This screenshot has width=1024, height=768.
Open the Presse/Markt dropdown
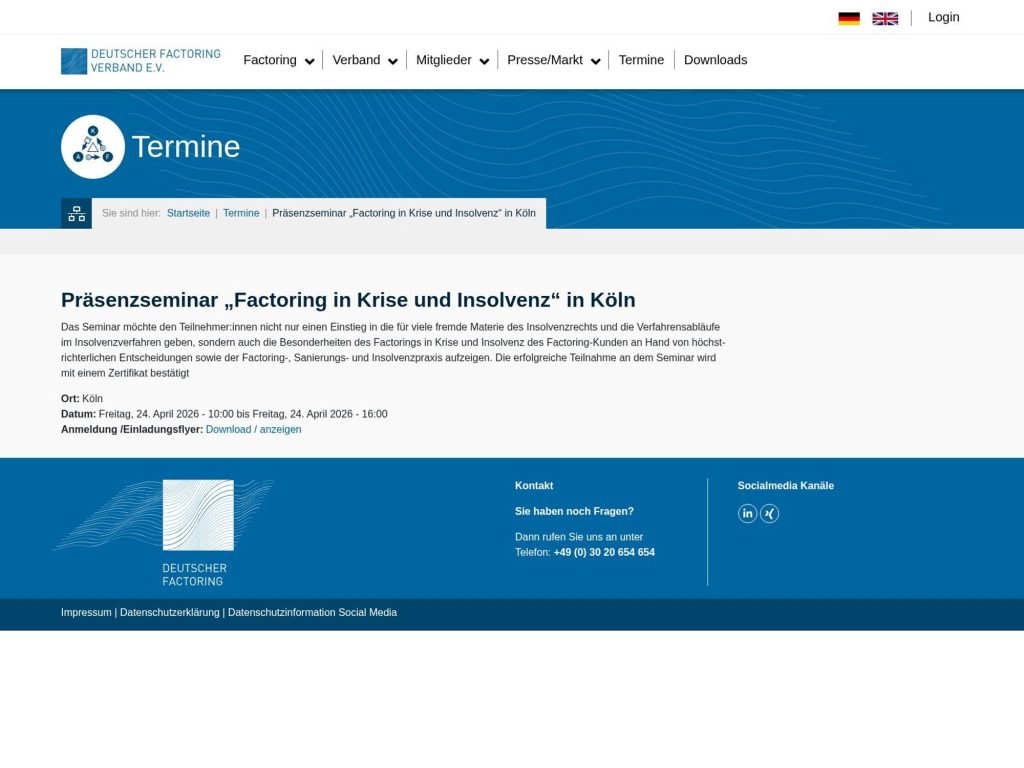[x=545, y=60]
